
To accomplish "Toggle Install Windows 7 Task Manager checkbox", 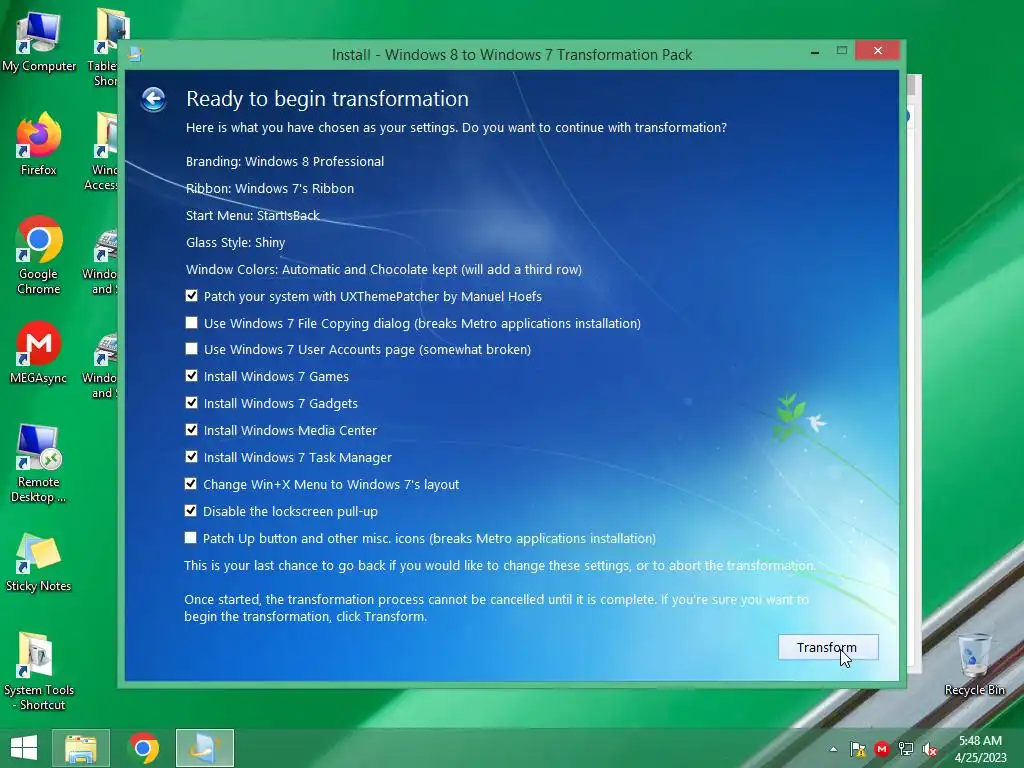I will coord(191,456).
